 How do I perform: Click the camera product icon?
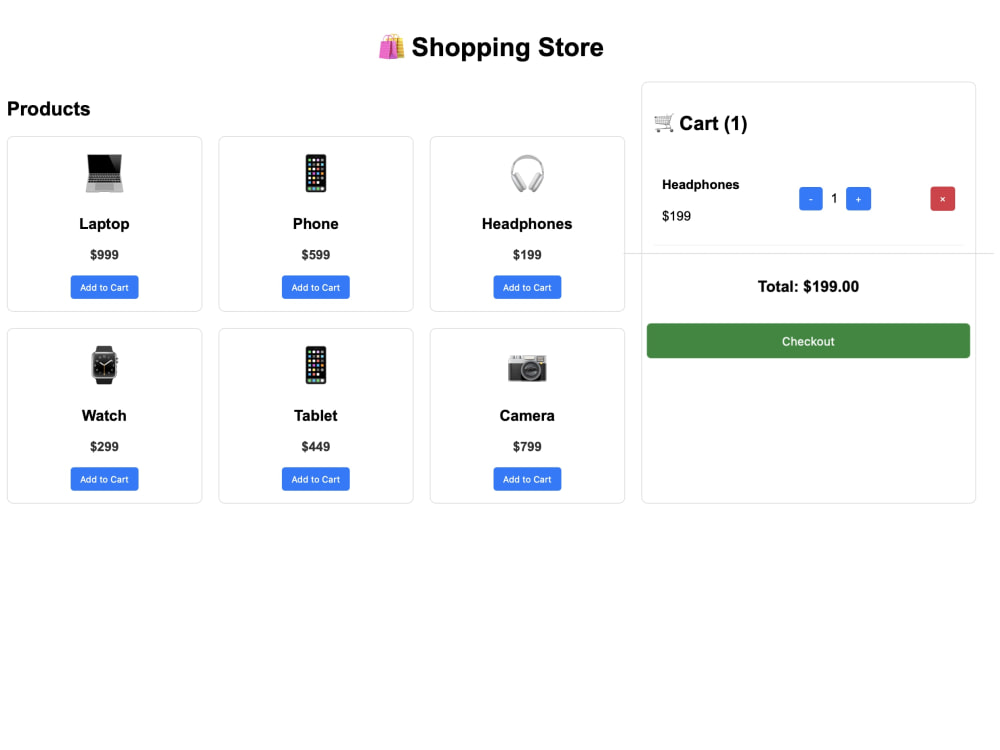[x=527, y=367]
